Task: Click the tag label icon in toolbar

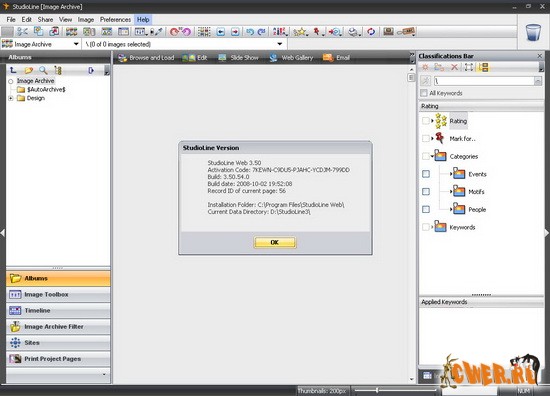Action: point(406,32)
